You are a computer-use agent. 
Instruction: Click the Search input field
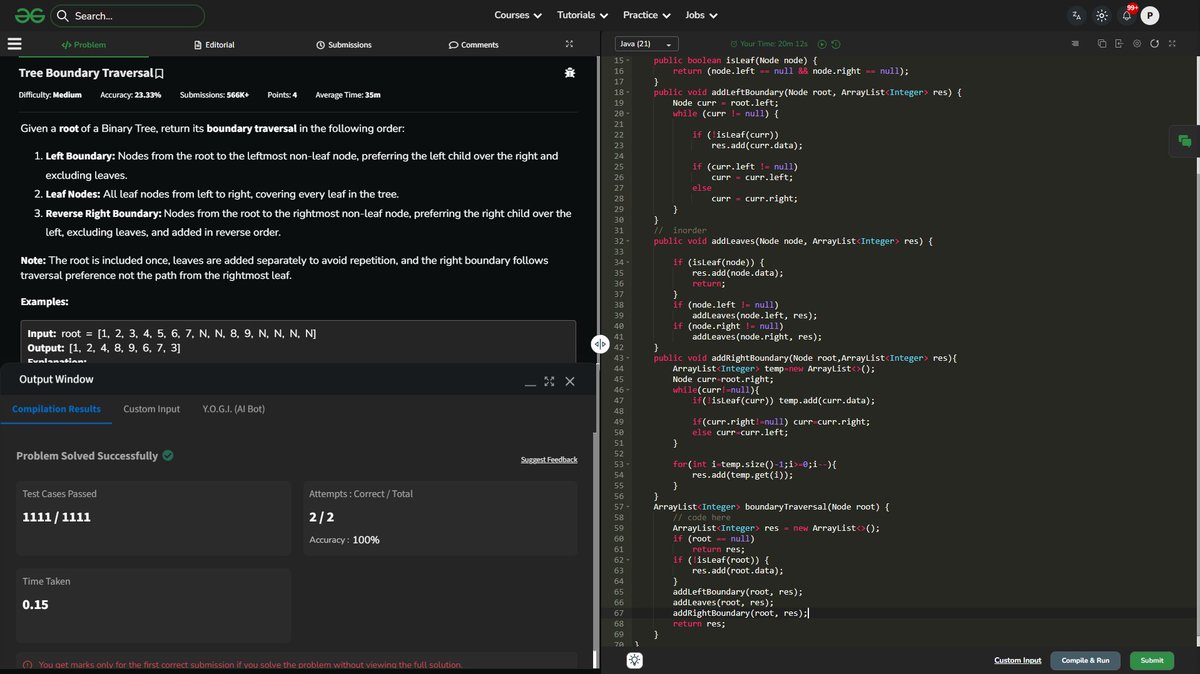pos(127,16)
